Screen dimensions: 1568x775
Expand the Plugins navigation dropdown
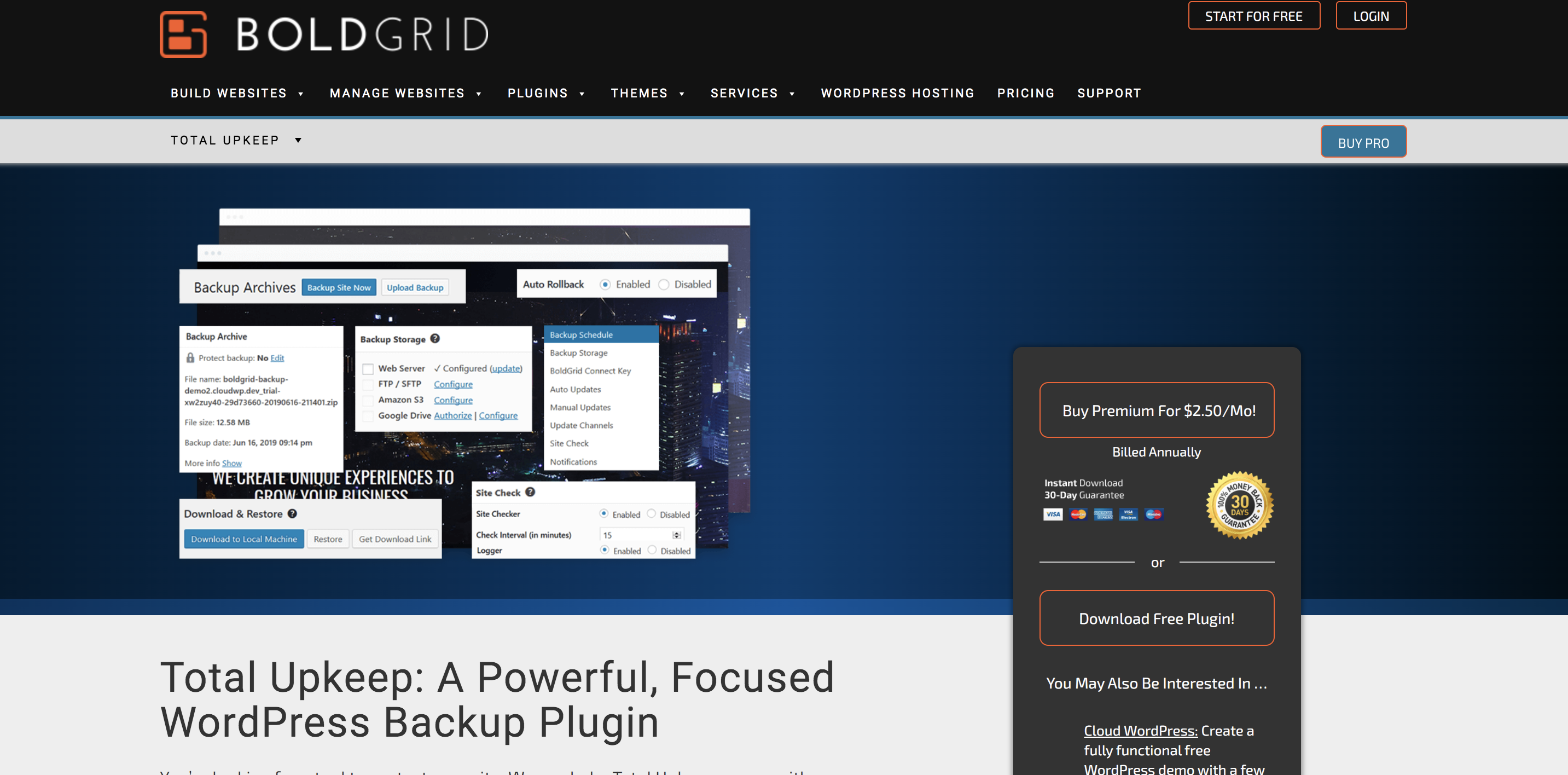point(546,93)
